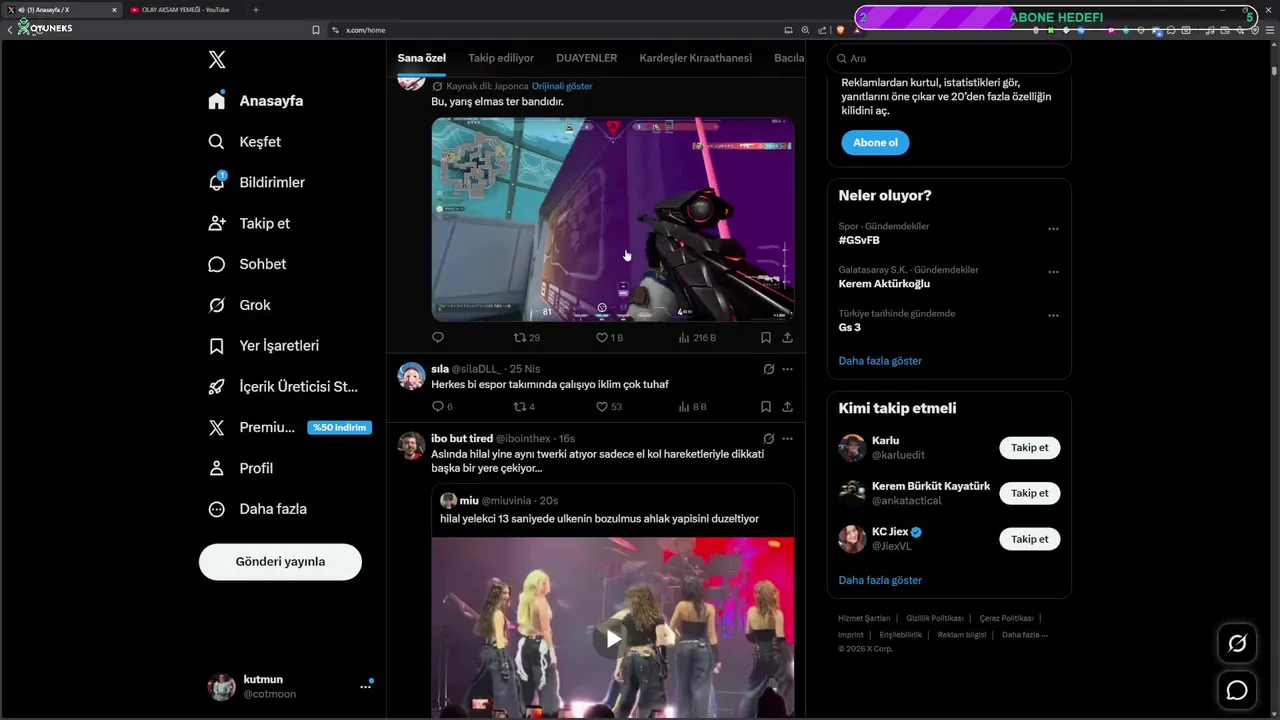This screenshot has height=720, width=1280.
Task: Open Daha fazla menu in sidebar
Action: click(x=257, y=509)
